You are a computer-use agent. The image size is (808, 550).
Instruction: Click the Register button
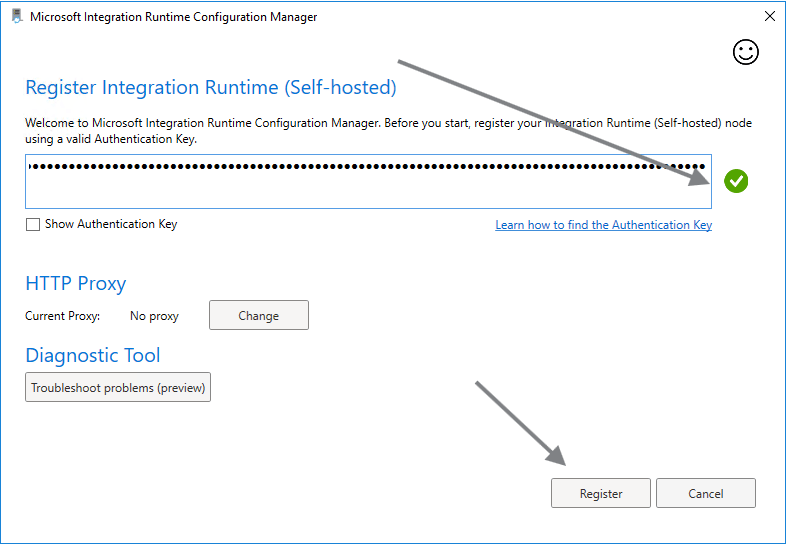pos(601,493)
